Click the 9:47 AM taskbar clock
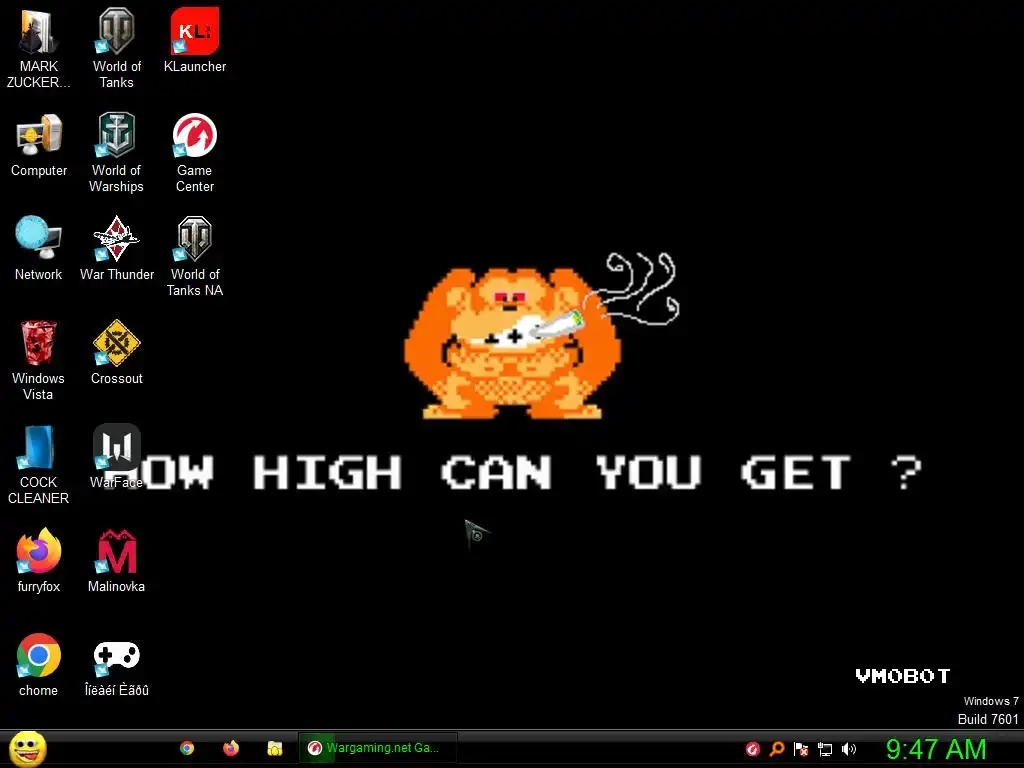The width and height of the screenshot is (1024, 768). [x=936, y=749]
